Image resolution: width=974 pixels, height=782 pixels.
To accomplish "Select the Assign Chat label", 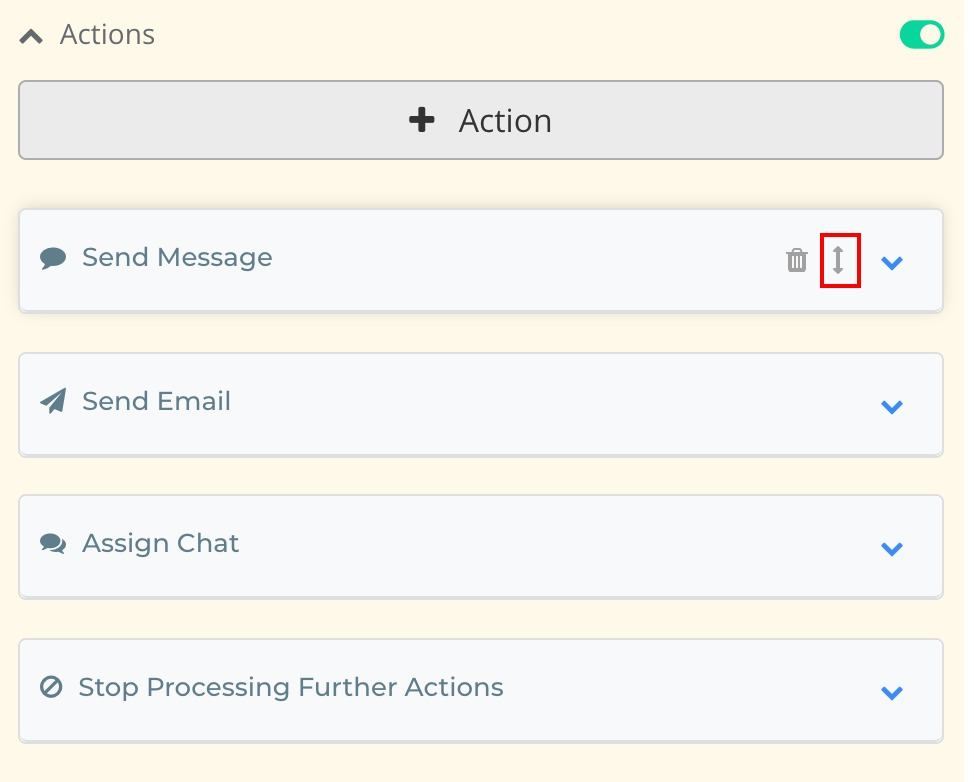I will (160, 544).
